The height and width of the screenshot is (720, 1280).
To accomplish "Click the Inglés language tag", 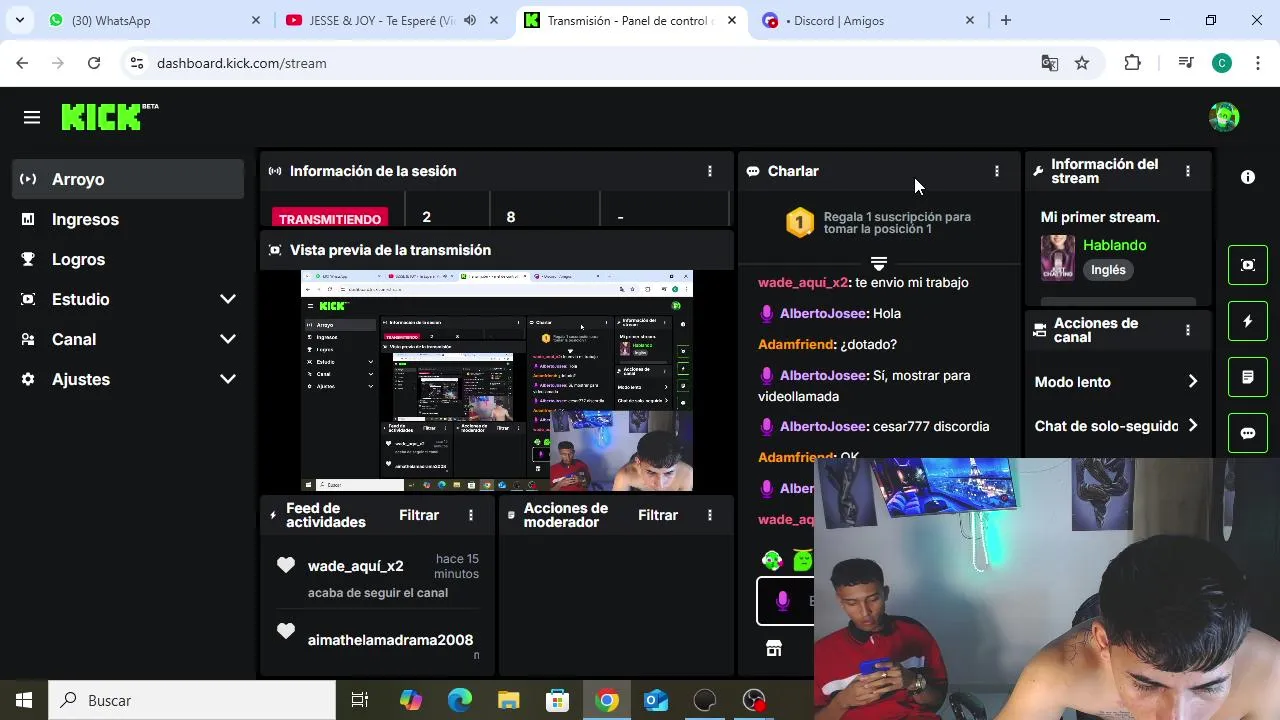I will coord(1108,270).
